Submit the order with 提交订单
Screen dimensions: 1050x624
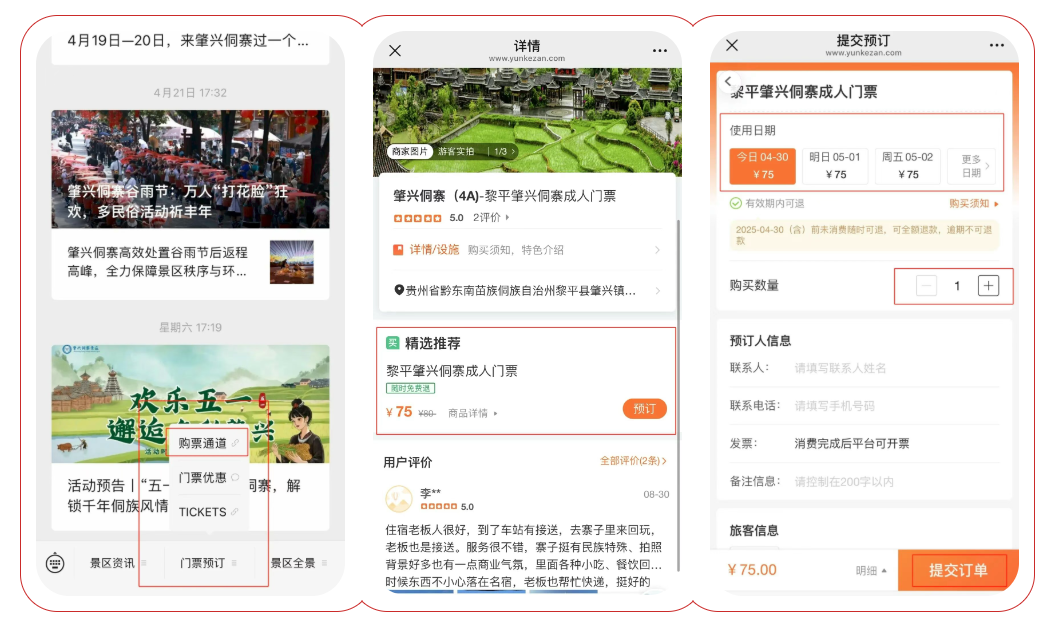point(958,570)
